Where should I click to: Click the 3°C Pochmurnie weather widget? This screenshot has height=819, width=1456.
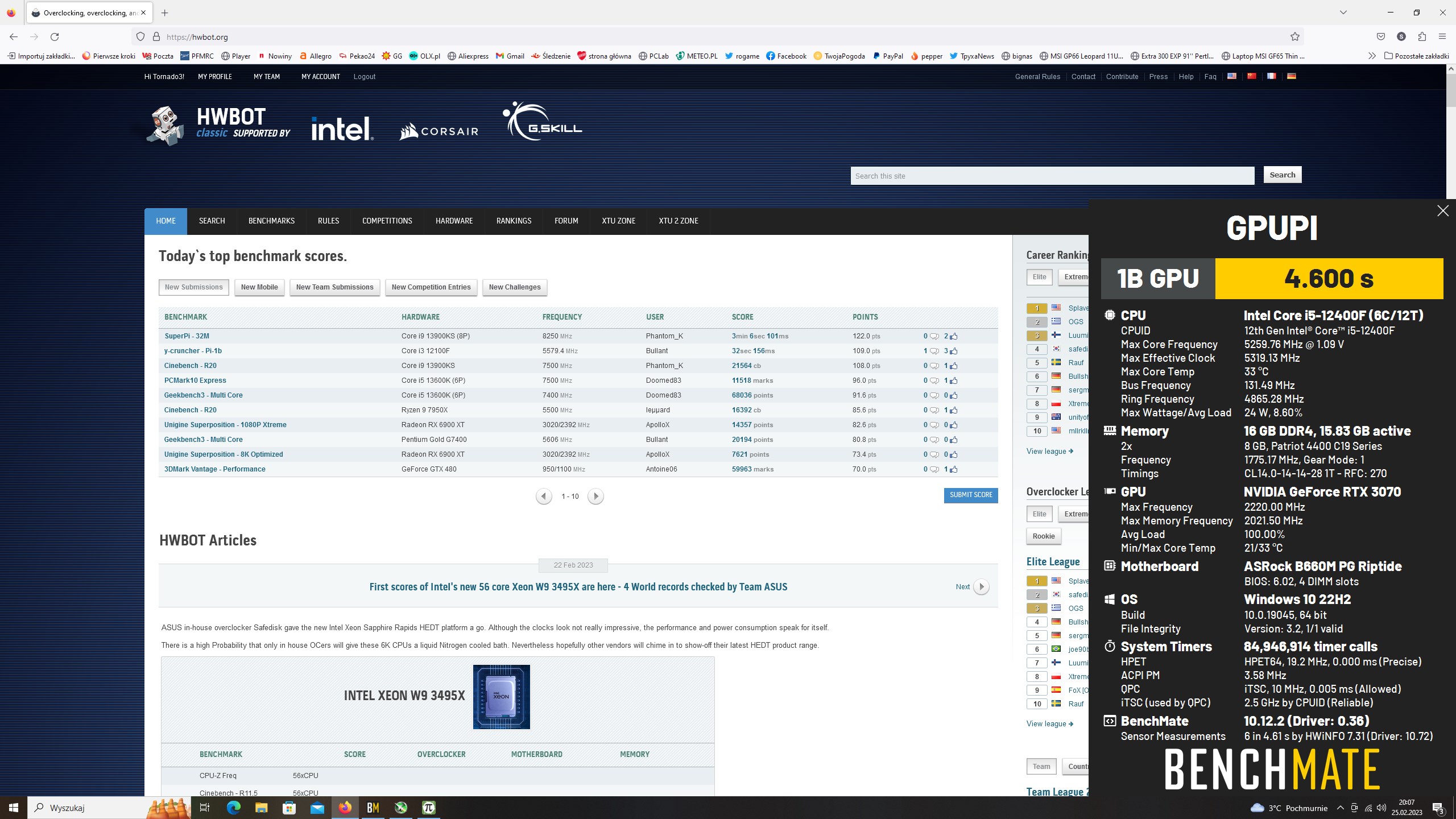pos(1289,808)
